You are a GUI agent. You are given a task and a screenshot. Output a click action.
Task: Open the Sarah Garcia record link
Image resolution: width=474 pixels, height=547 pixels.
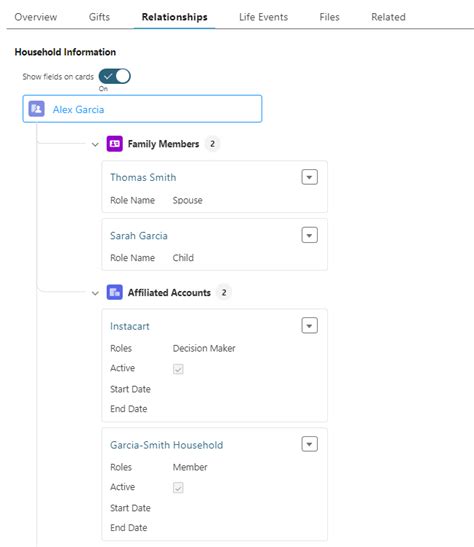point(139,235)
